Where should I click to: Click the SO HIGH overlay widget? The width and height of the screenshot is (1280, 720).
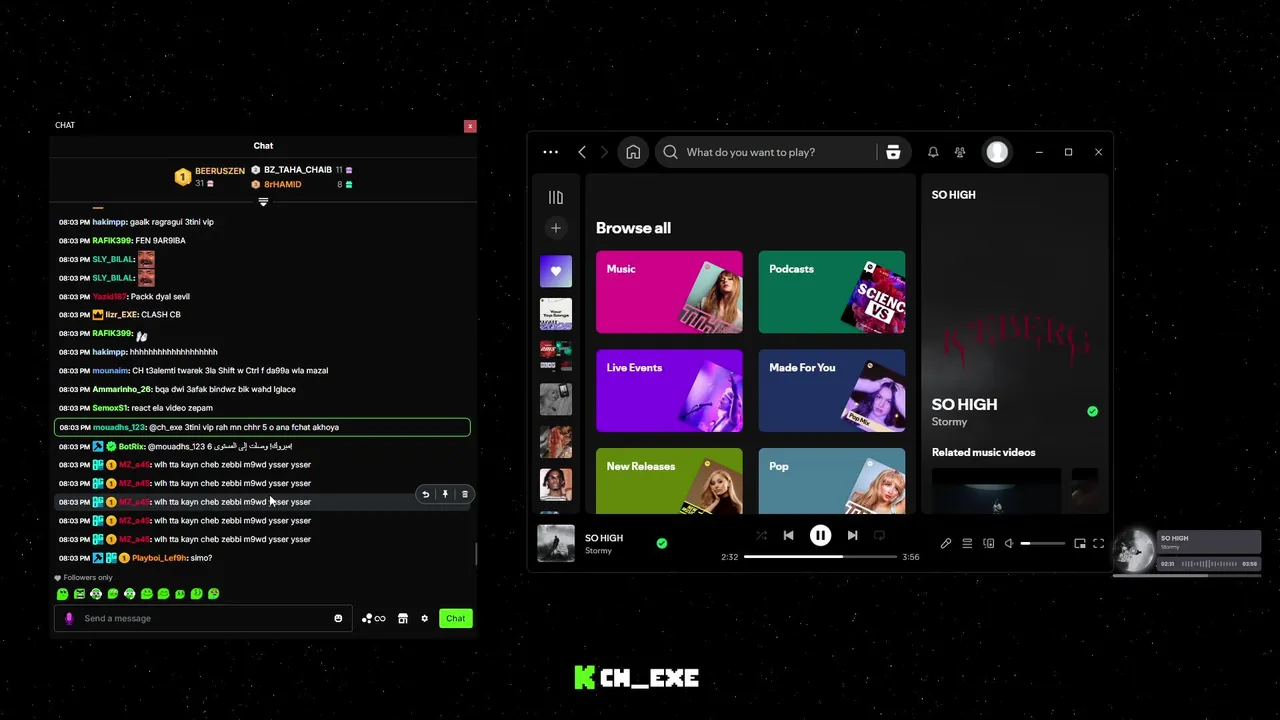click(1187, 552)
